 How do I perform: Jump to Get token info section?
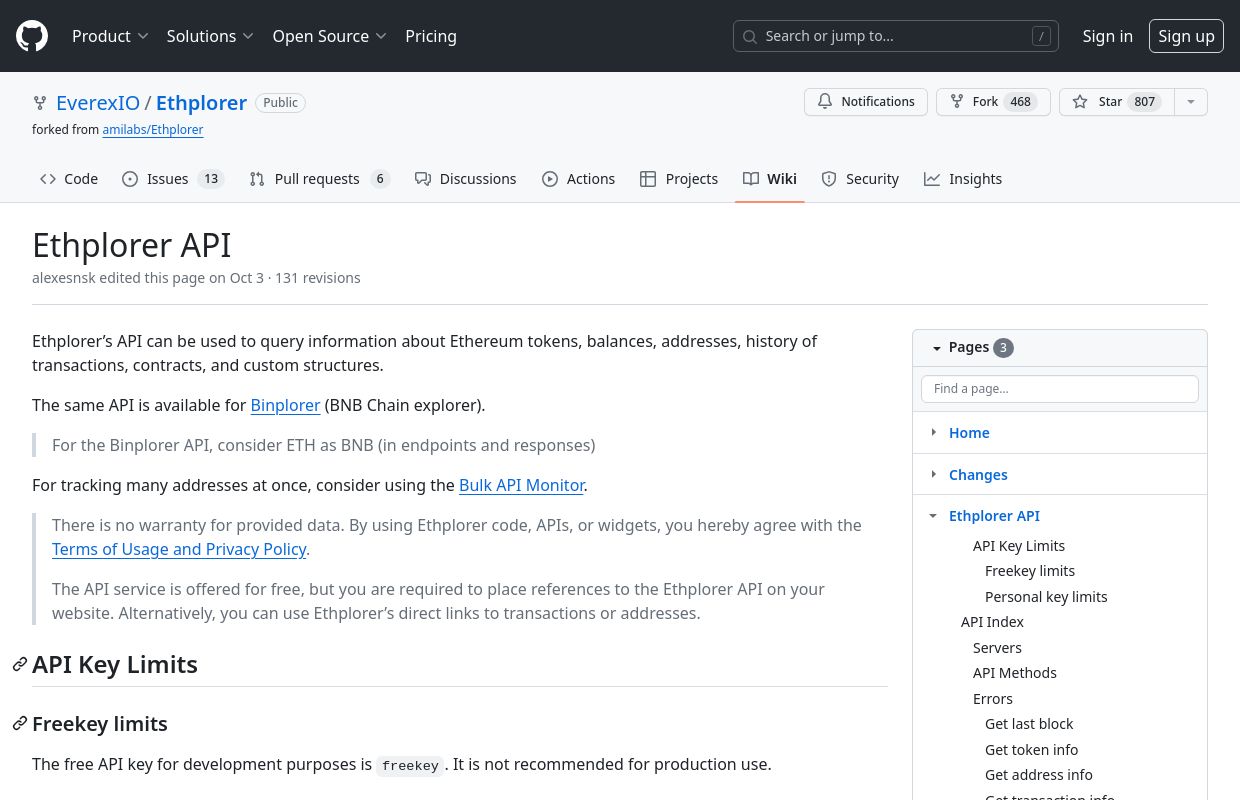[x=1031, y=750]
